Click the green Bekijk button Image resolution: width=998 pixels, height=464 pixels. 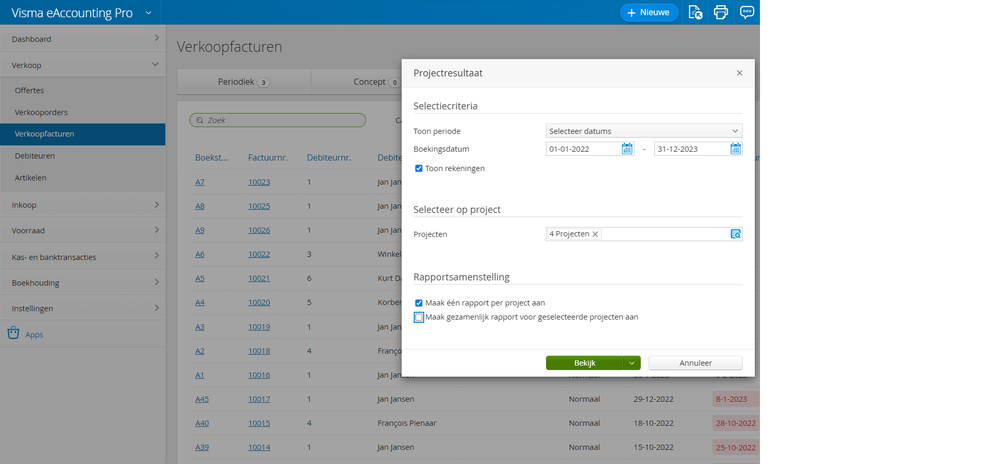point(584,363)
